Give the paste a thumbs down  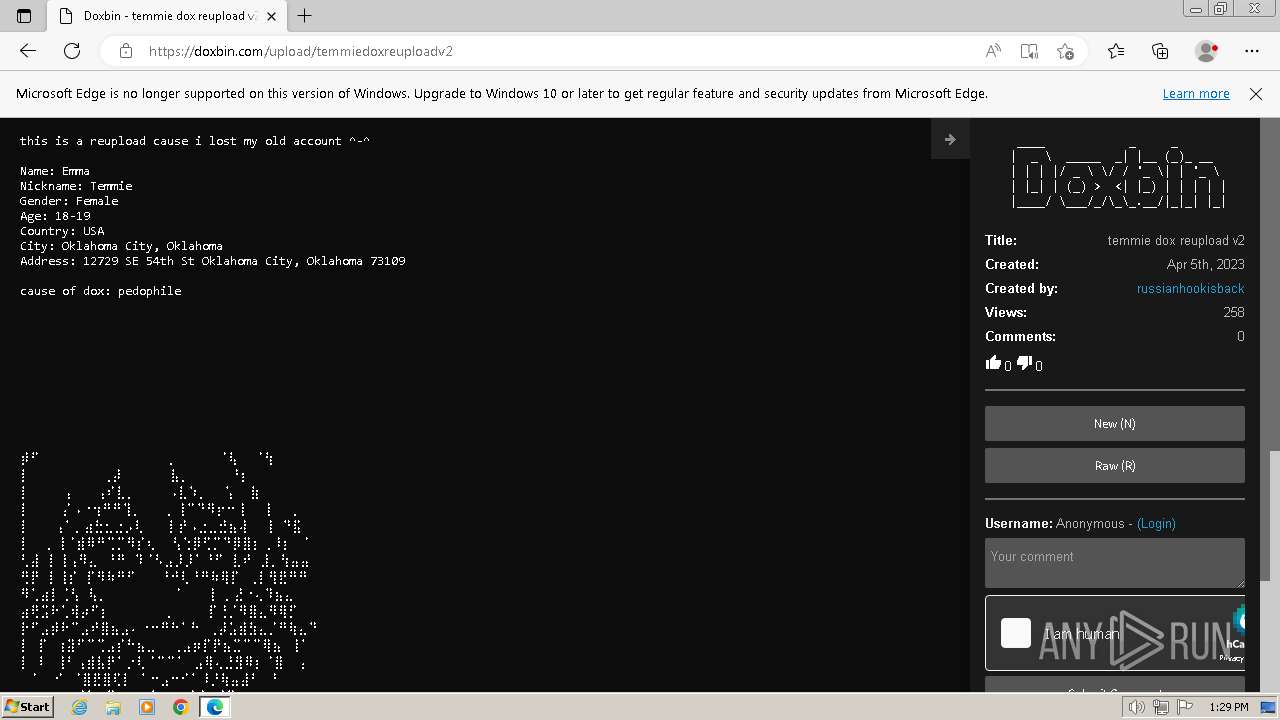[x=1024, y=363]
